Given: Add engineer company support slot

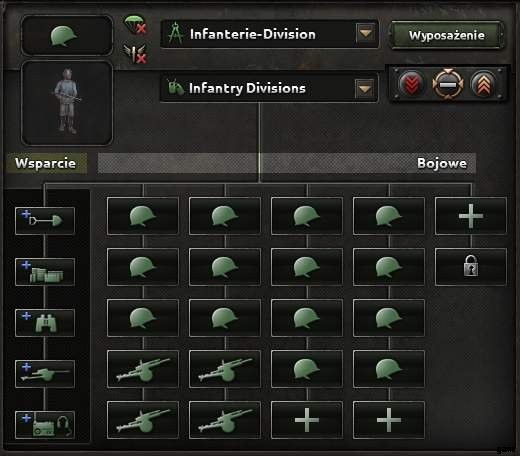Looking at the screenshot, I should 45,221.
